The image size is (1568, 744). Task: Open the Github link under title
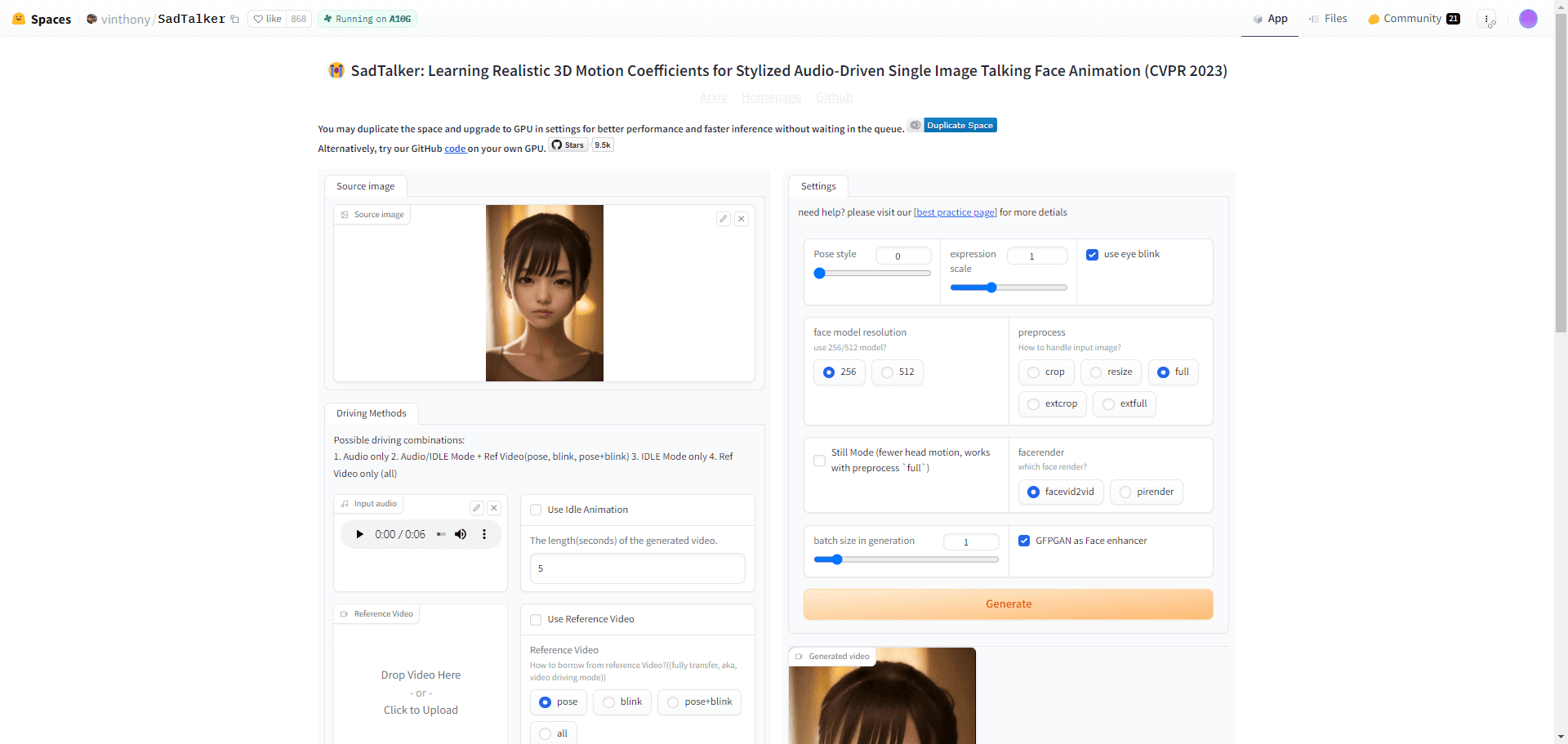point(834,97)
